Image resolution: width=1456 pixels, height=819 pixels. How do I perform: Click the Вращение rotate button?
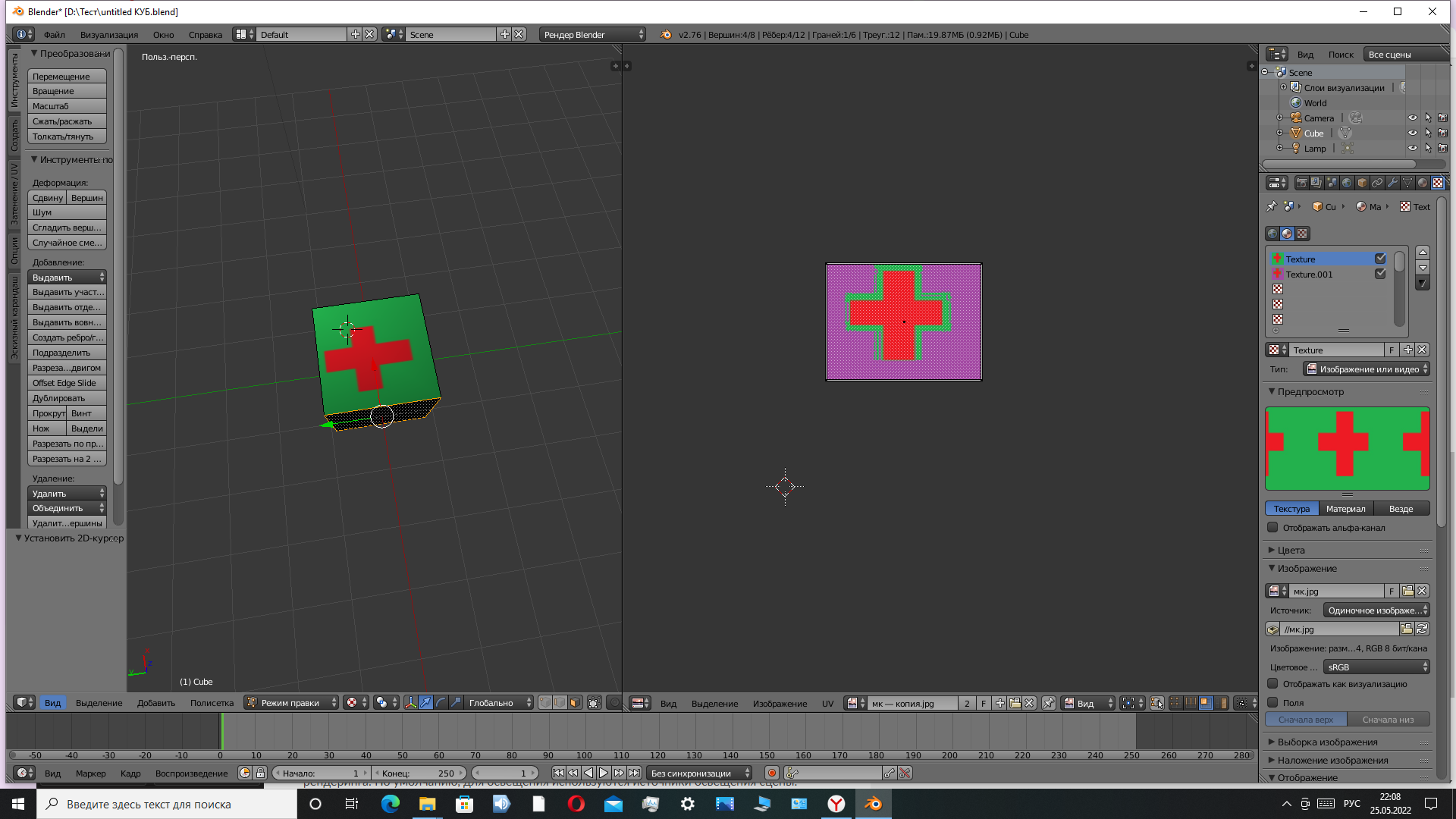[x=67, y=91]
